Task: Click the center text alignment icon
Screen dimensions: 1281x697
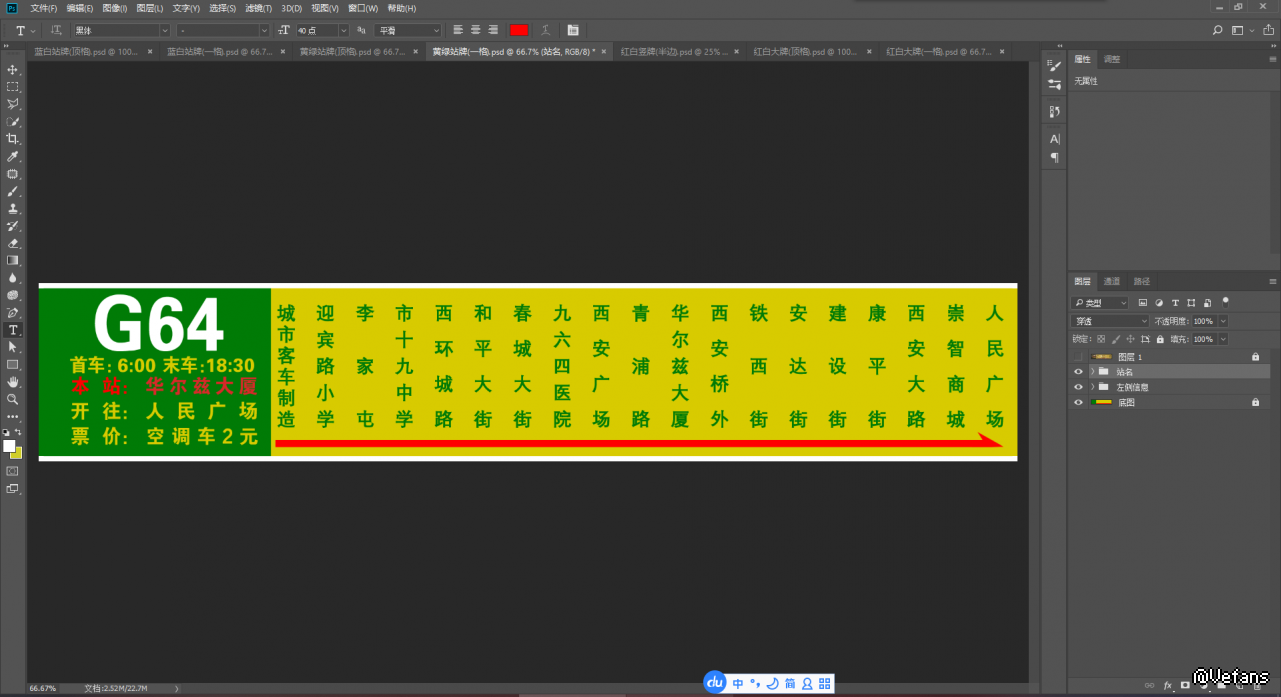Action: click(x=475, y=31)
